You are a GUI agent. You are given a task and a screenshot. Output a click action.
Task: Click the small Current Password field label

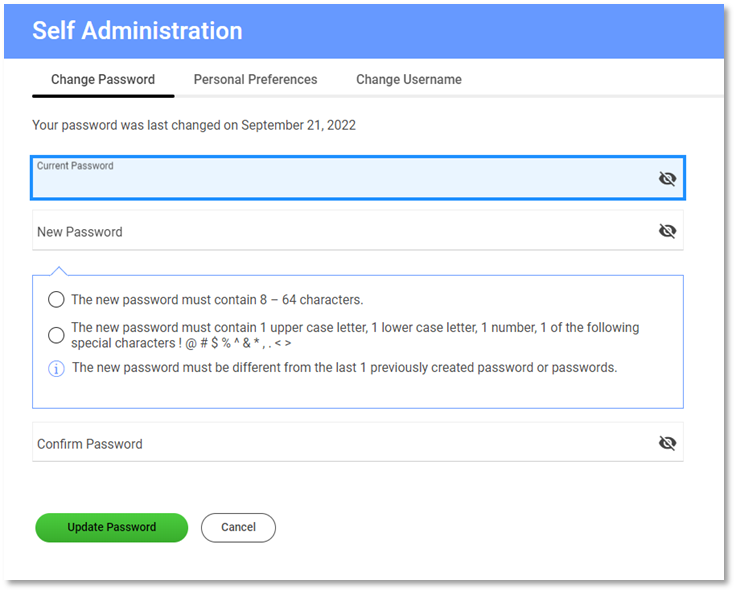click(75, 166)
